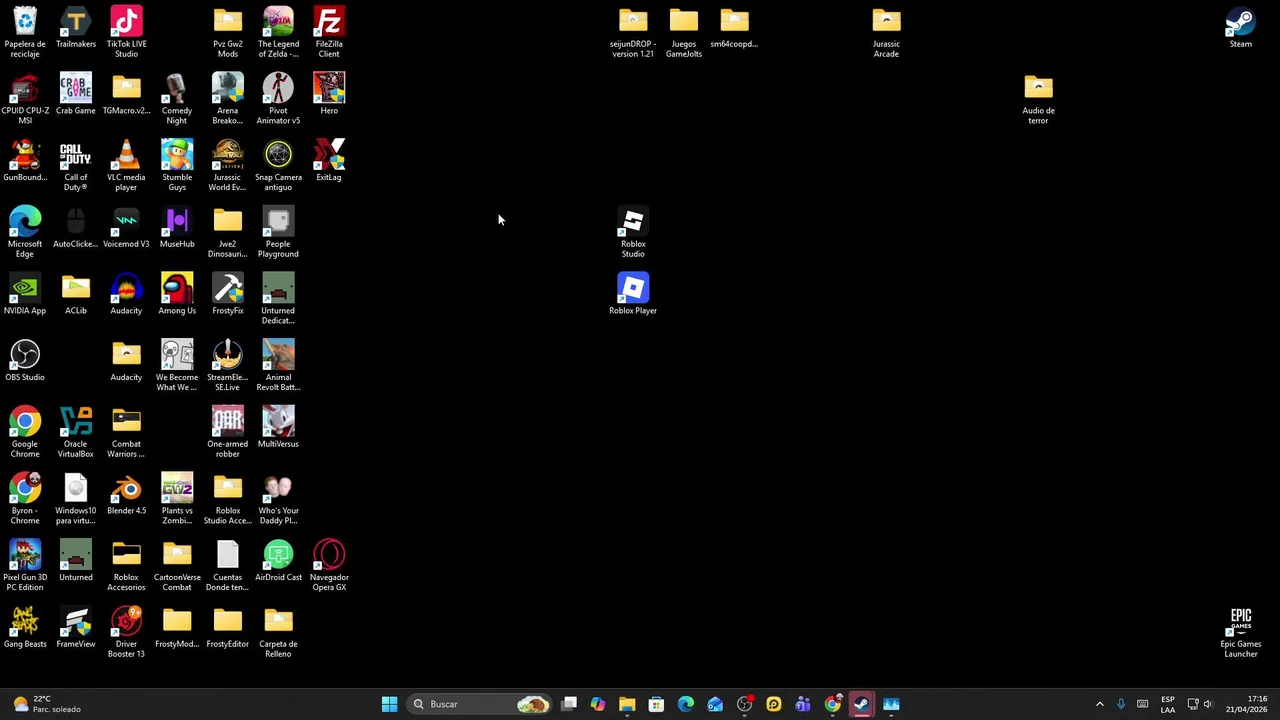Select the Blender 4.5 icon
The width and height of the screenshot is (1280, 720).
tap(126, 495)
